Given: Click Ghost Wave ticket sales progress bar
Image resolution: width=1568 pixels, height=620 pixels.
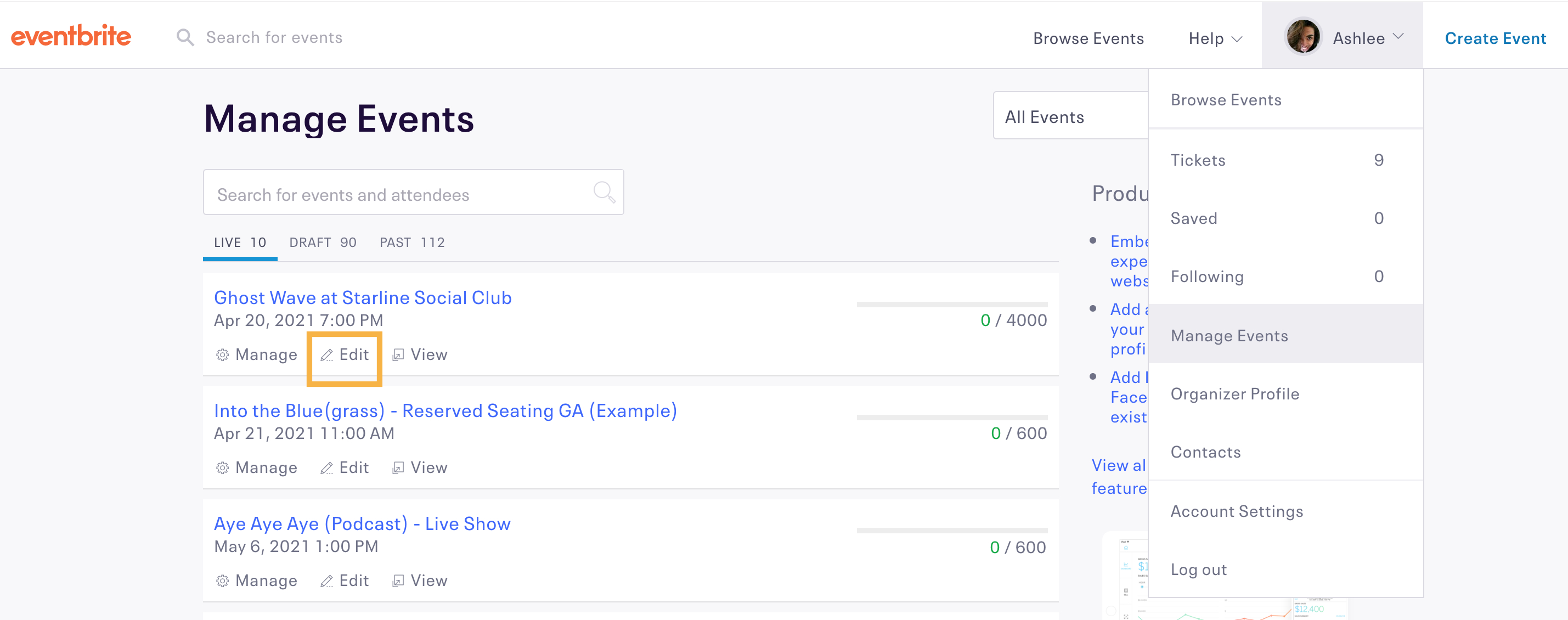Looking at the screenshot, I should pos(951,304).
